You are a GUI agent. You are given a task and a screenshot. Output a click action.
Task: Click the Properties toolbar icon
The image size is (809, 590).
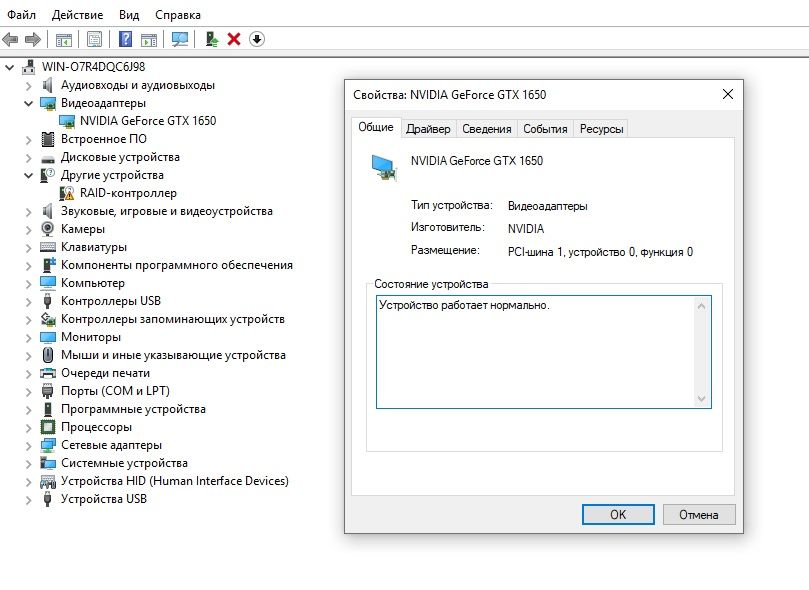(x=94, y=39)
